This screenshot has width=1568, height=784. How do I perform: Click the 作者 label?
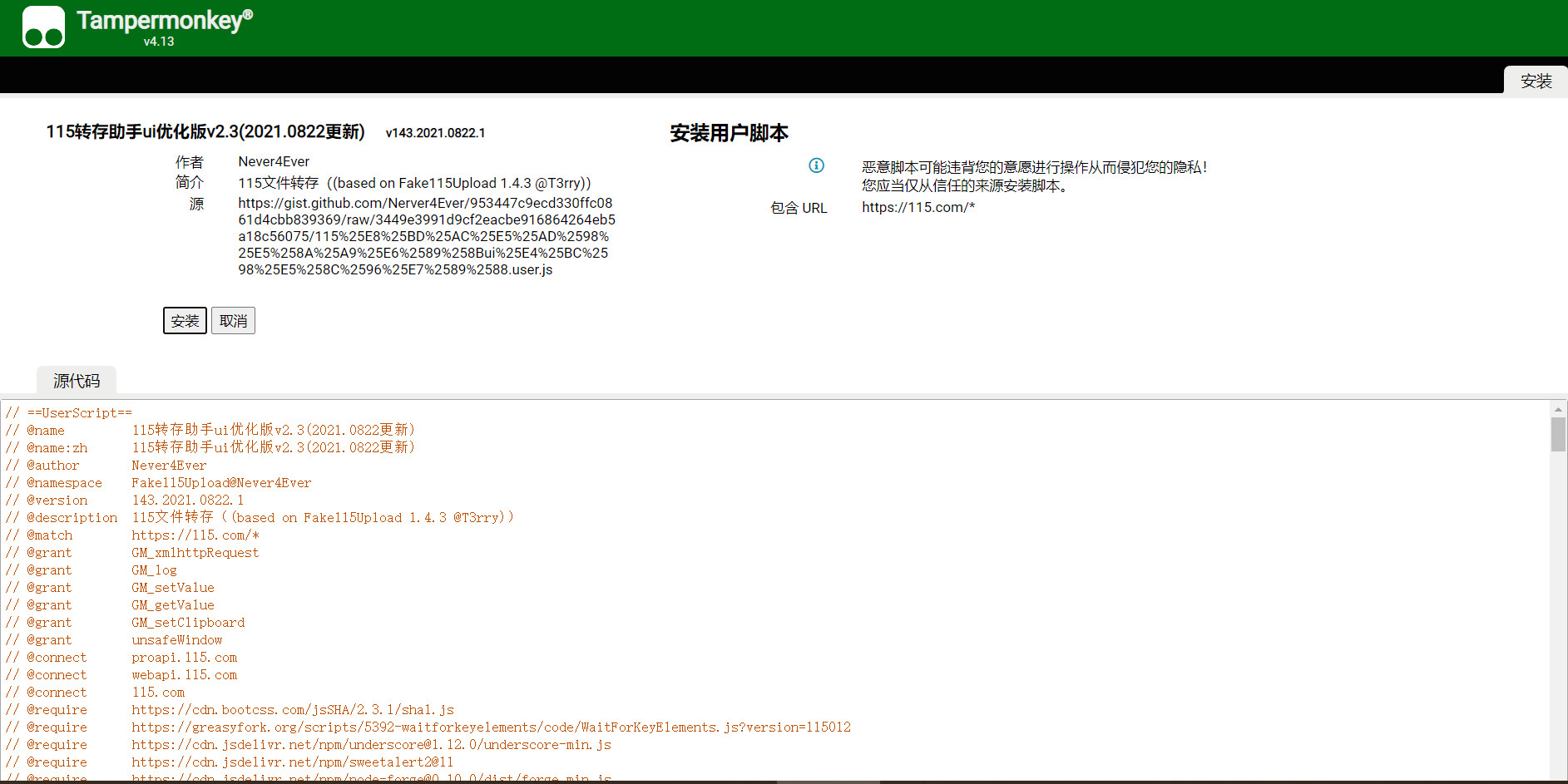coord(190,162)
